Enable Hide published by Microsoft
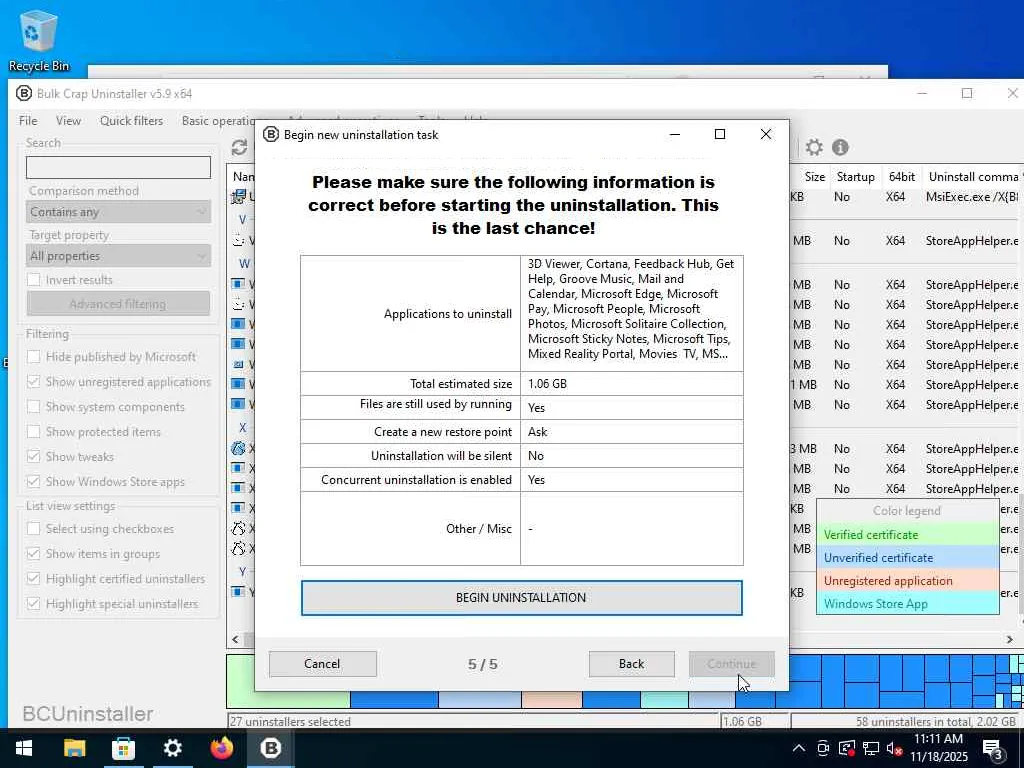Viewport: 1024px width, 768px height. click(33, 357)
